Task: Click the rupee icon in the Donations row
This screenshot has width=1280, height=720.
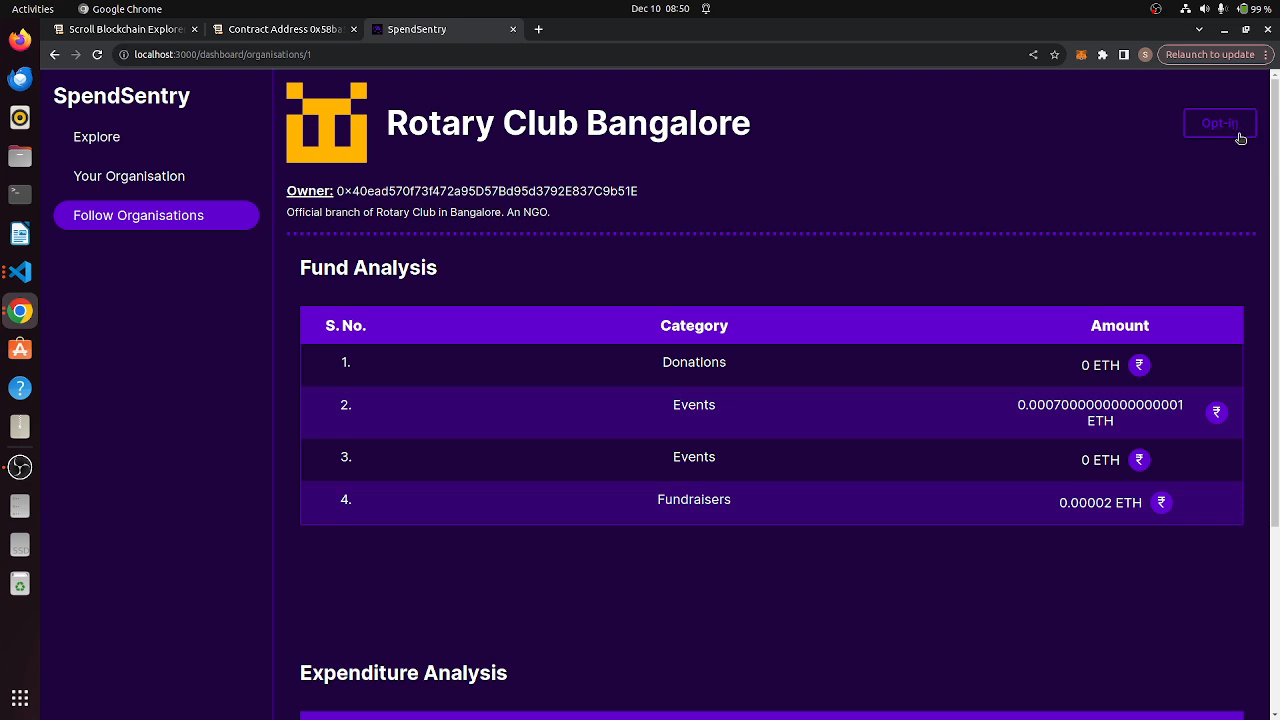Action: point(1139,365)
